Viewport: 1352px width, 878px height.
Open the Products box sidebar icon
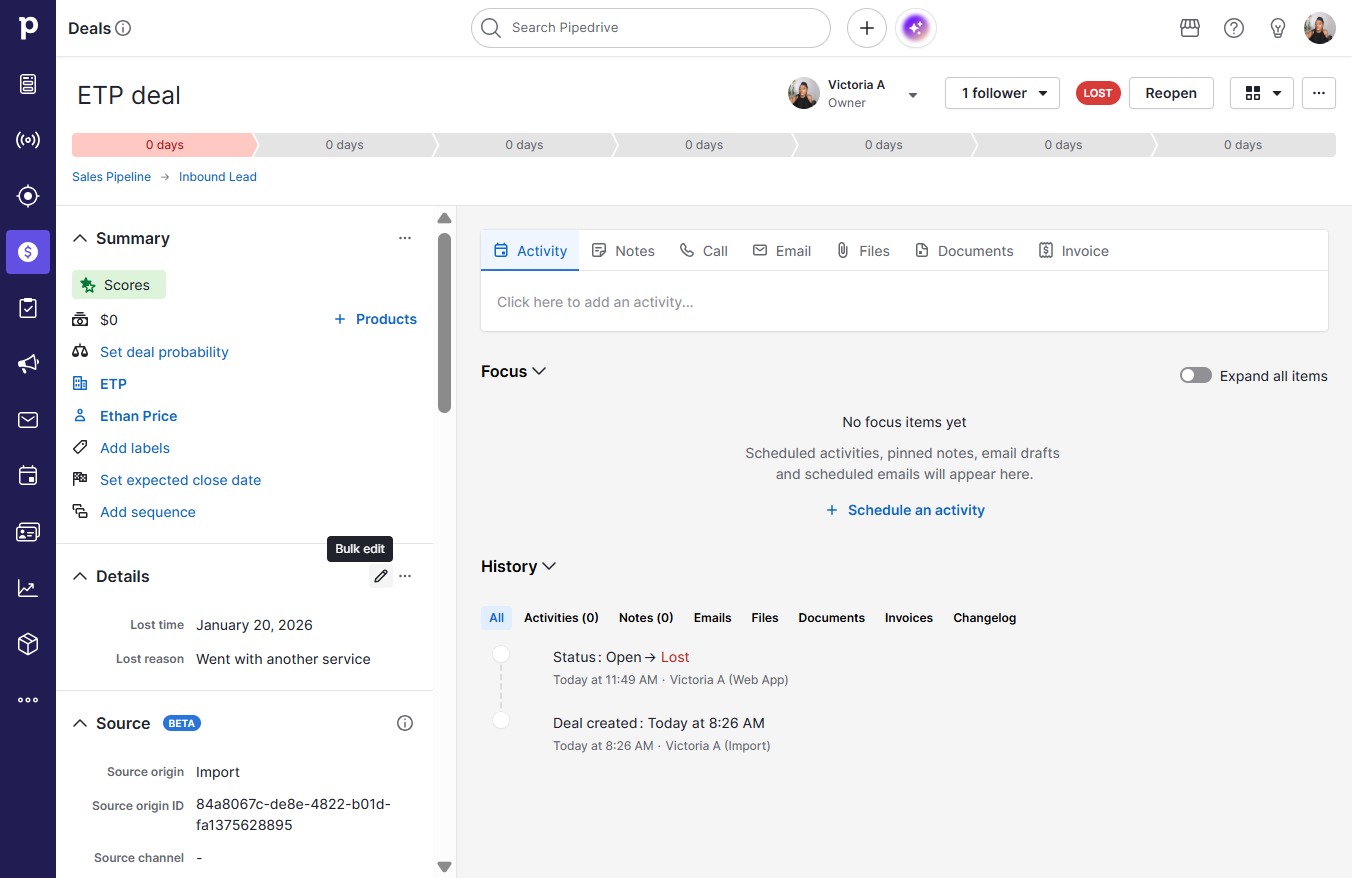click(28, 644)
